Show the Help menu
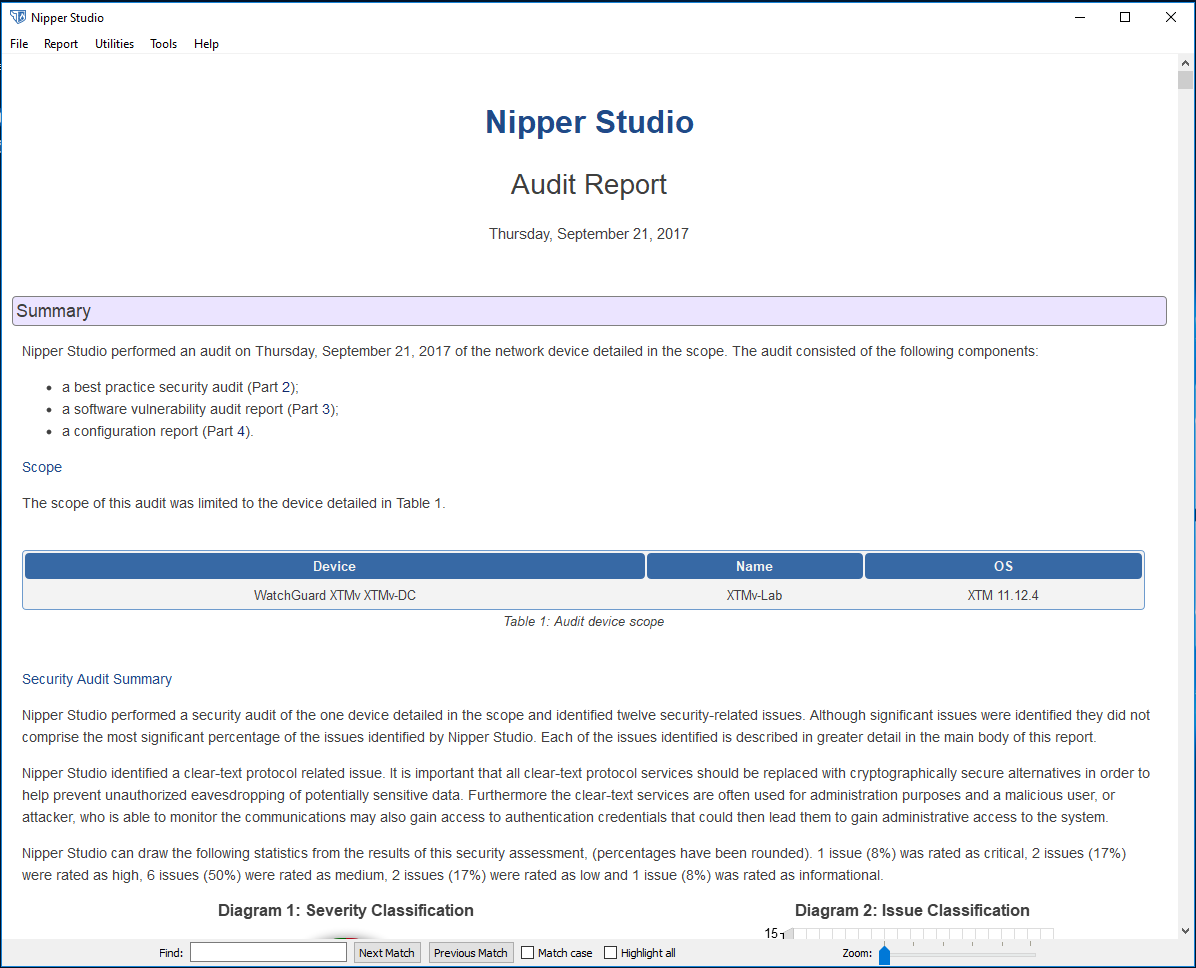Image resolution: width=1196 pixels, height=968 pixels. coord(206,44)
